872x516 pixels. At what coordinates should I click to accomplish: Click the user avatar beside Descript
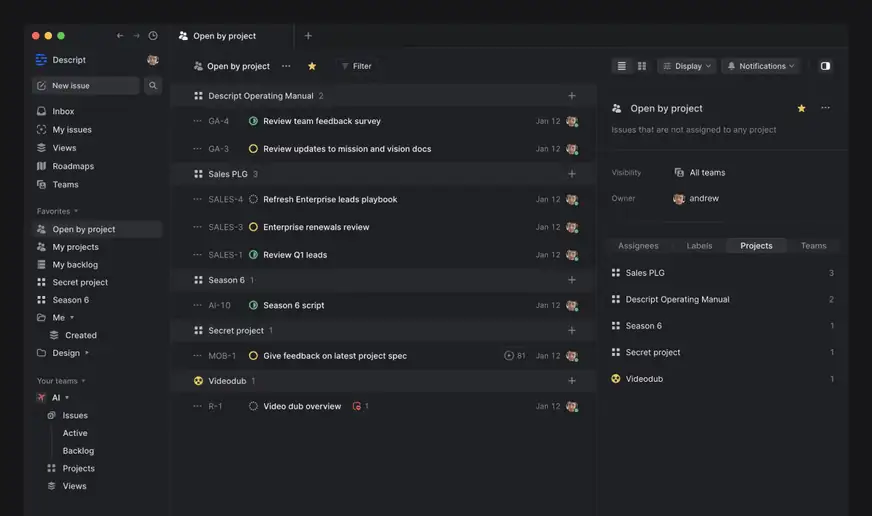point(152,59)
